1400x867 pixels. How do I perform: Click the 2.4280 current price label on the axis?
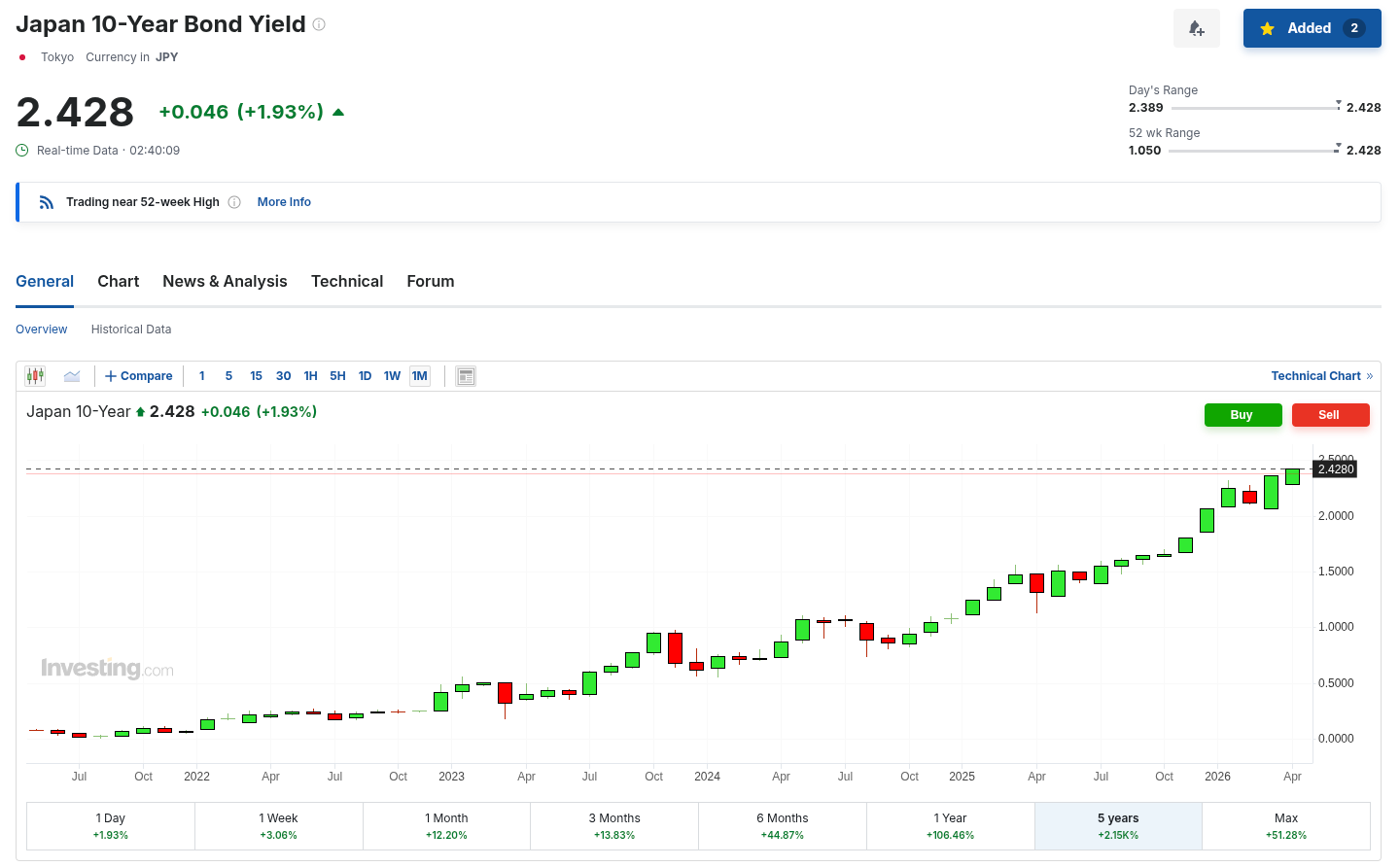1336,469
